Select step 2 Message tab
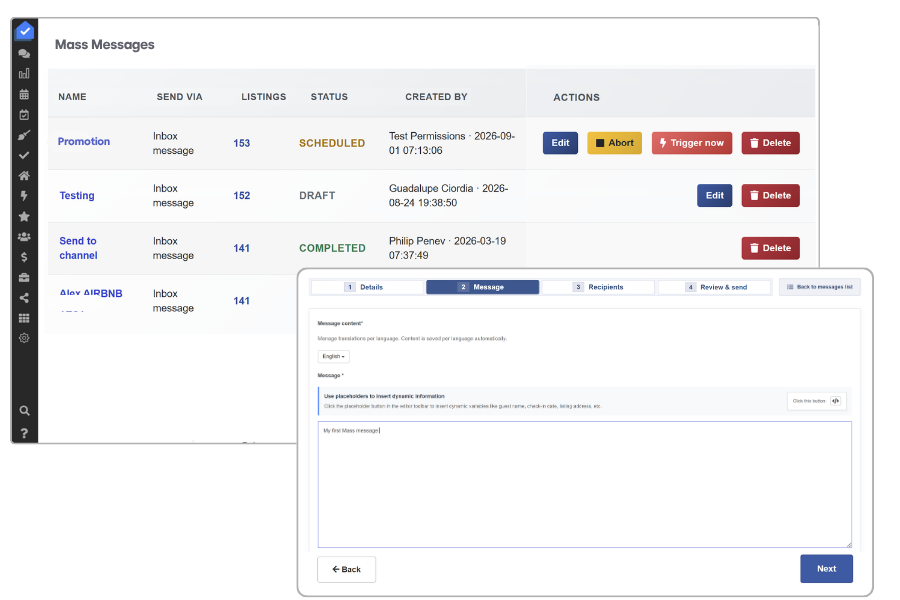900x600 pixels. tap(483, 287)
